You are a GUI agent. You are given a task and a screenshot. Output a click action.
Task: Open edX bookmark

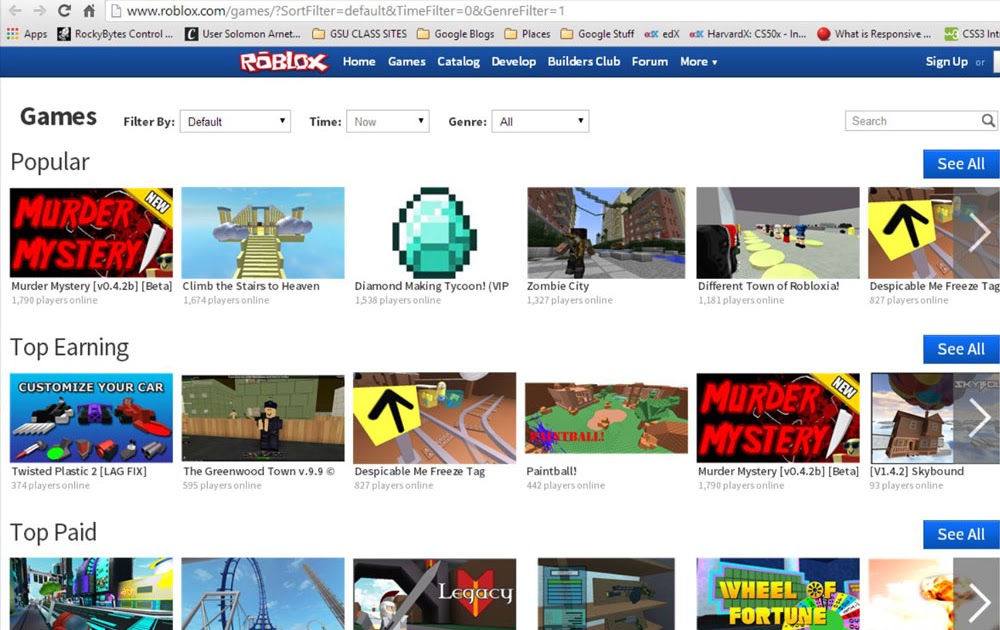(662, 34)
